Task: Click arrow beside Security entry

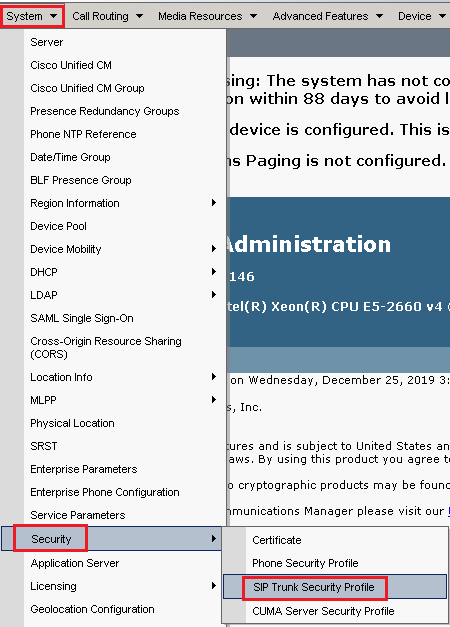Action: point(214,539)
